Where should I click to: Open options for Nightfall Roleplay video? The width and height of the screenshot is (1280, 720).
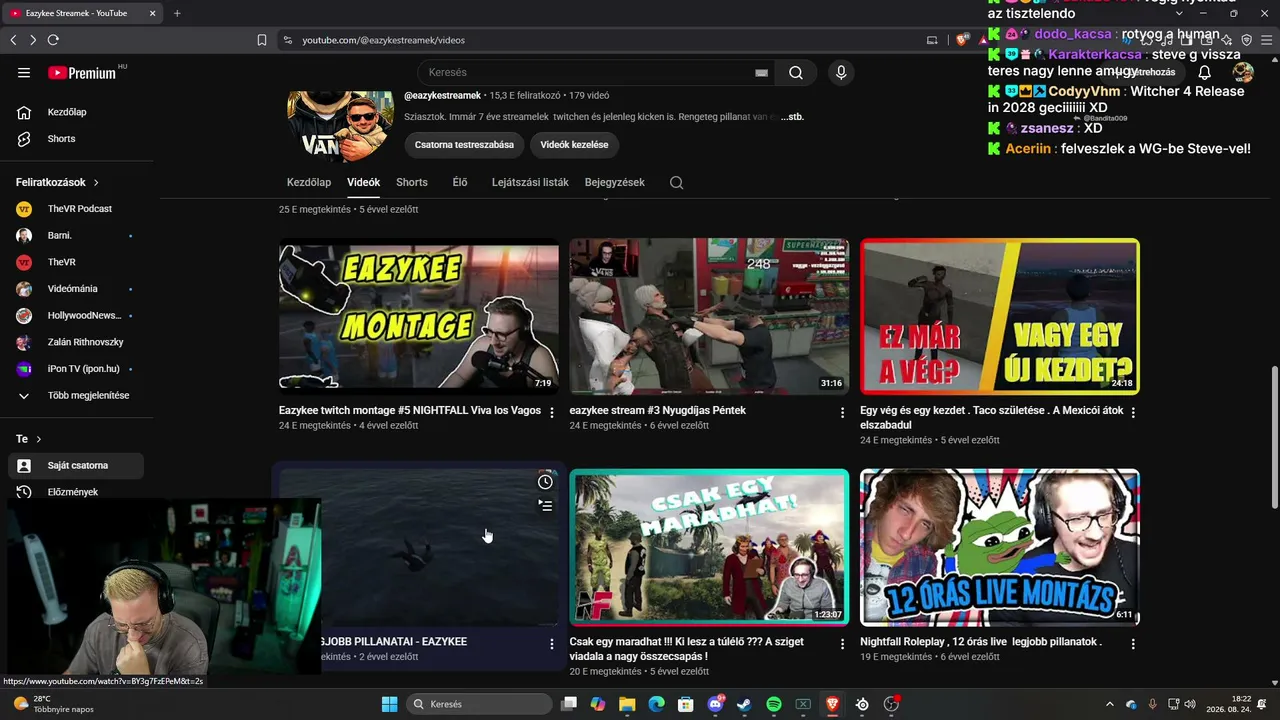[x=1133, y=644]
